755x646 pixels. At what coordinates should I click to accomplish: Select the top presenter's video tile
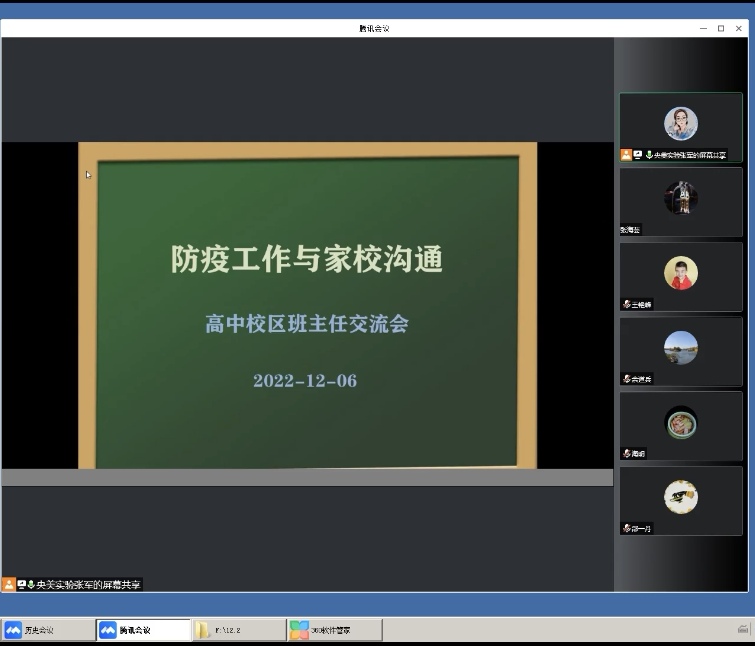pos(681,127)
